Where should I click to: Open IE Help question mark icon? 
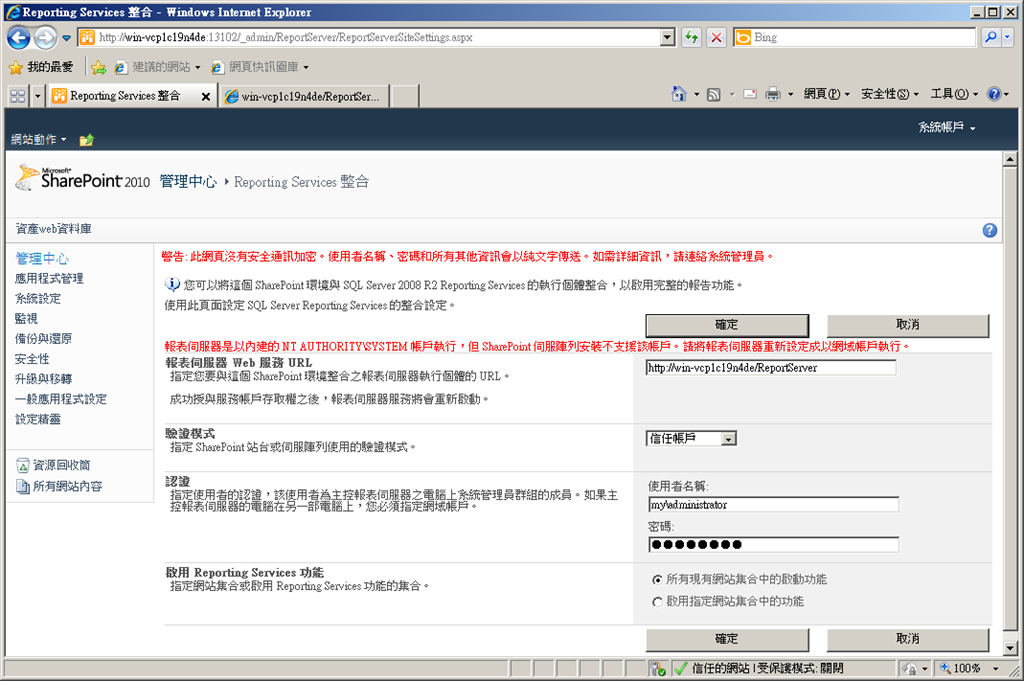tap(994, 94)
